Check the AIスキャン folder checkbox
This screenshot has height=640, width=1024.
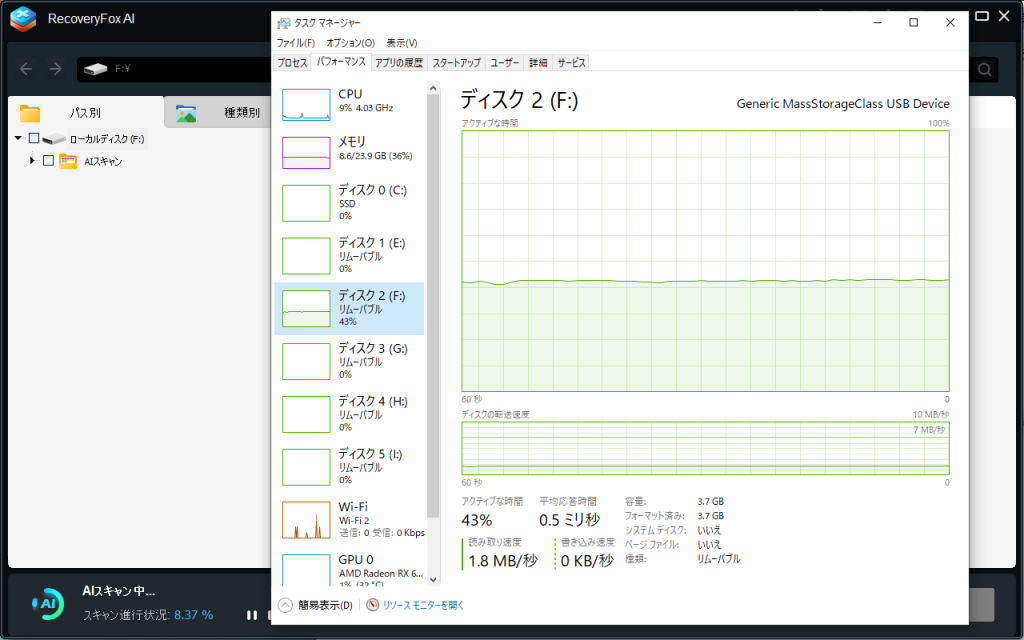click(48, 161)
